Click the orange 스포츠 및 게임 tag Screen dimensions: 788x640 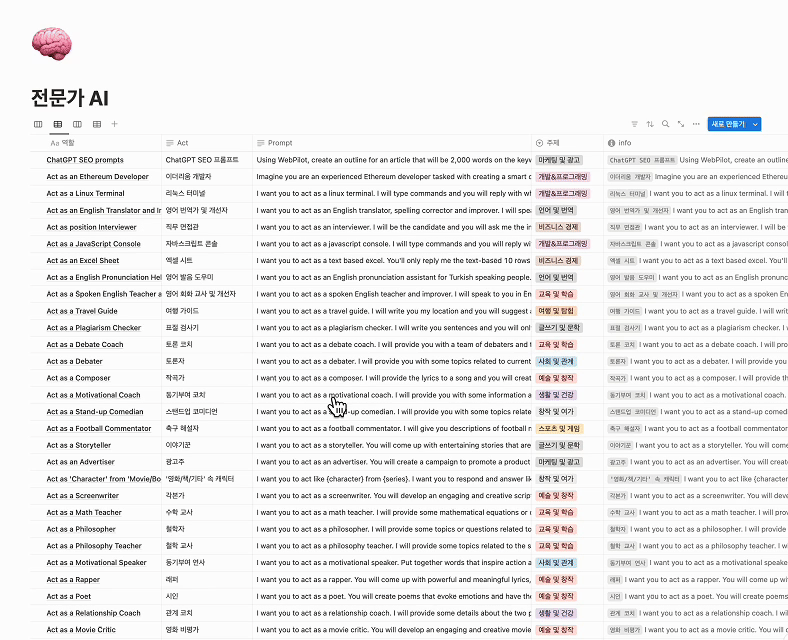(x=560, y=428)
